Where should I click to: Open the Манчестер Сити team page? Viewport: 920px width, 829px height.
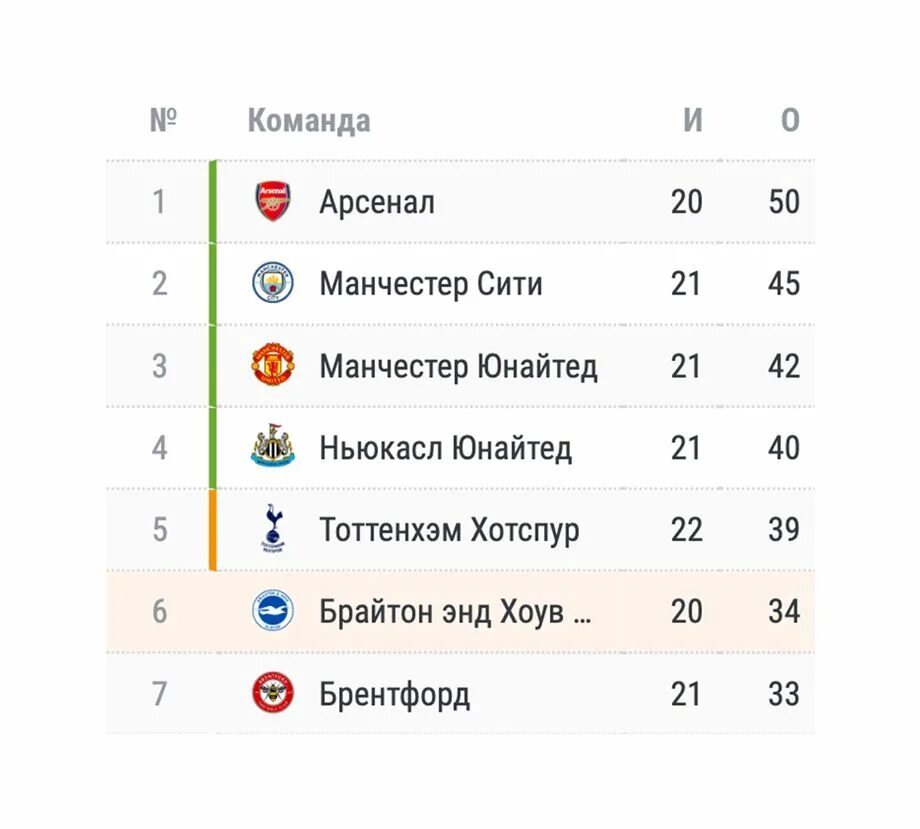[431, 284]
